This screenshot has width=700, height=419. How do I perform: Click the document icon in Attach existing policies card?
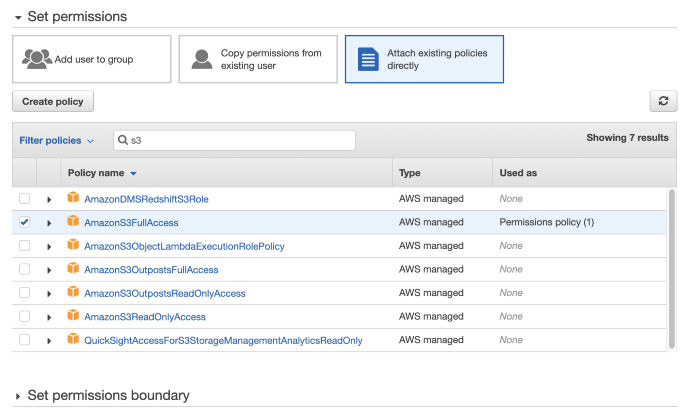(x=368, y=59)
